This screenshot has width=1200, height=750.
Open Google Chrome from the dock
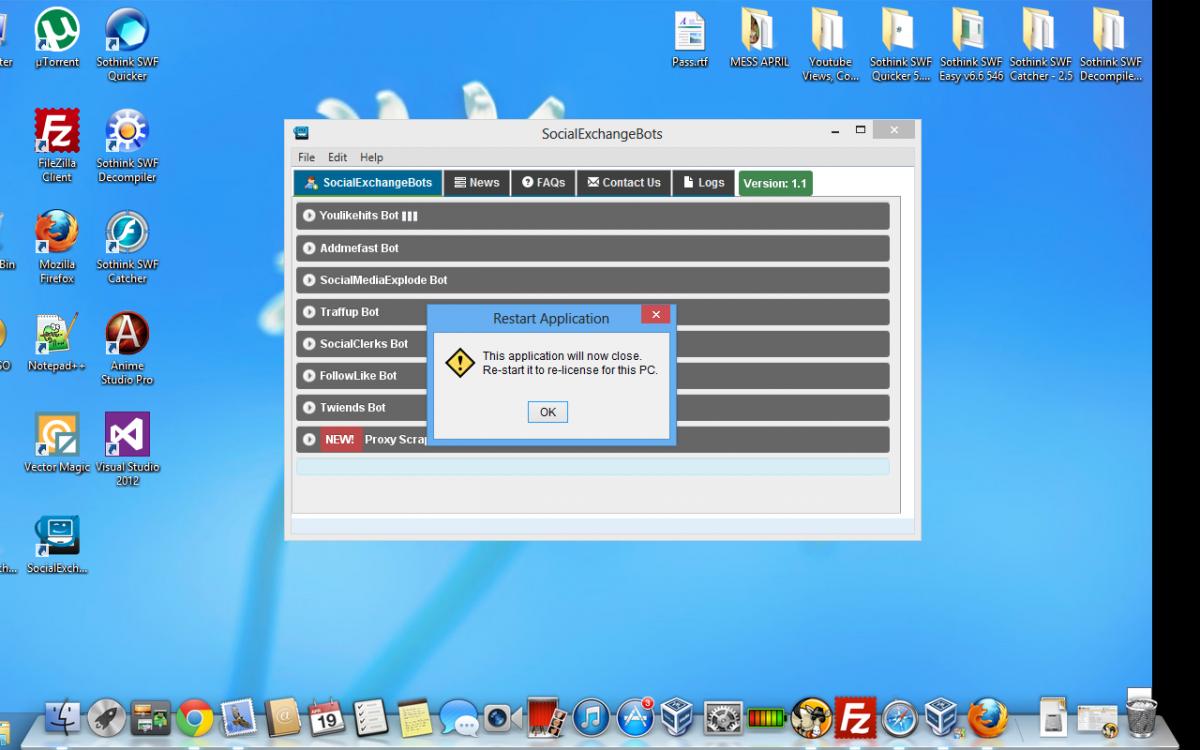click(195, 718)
